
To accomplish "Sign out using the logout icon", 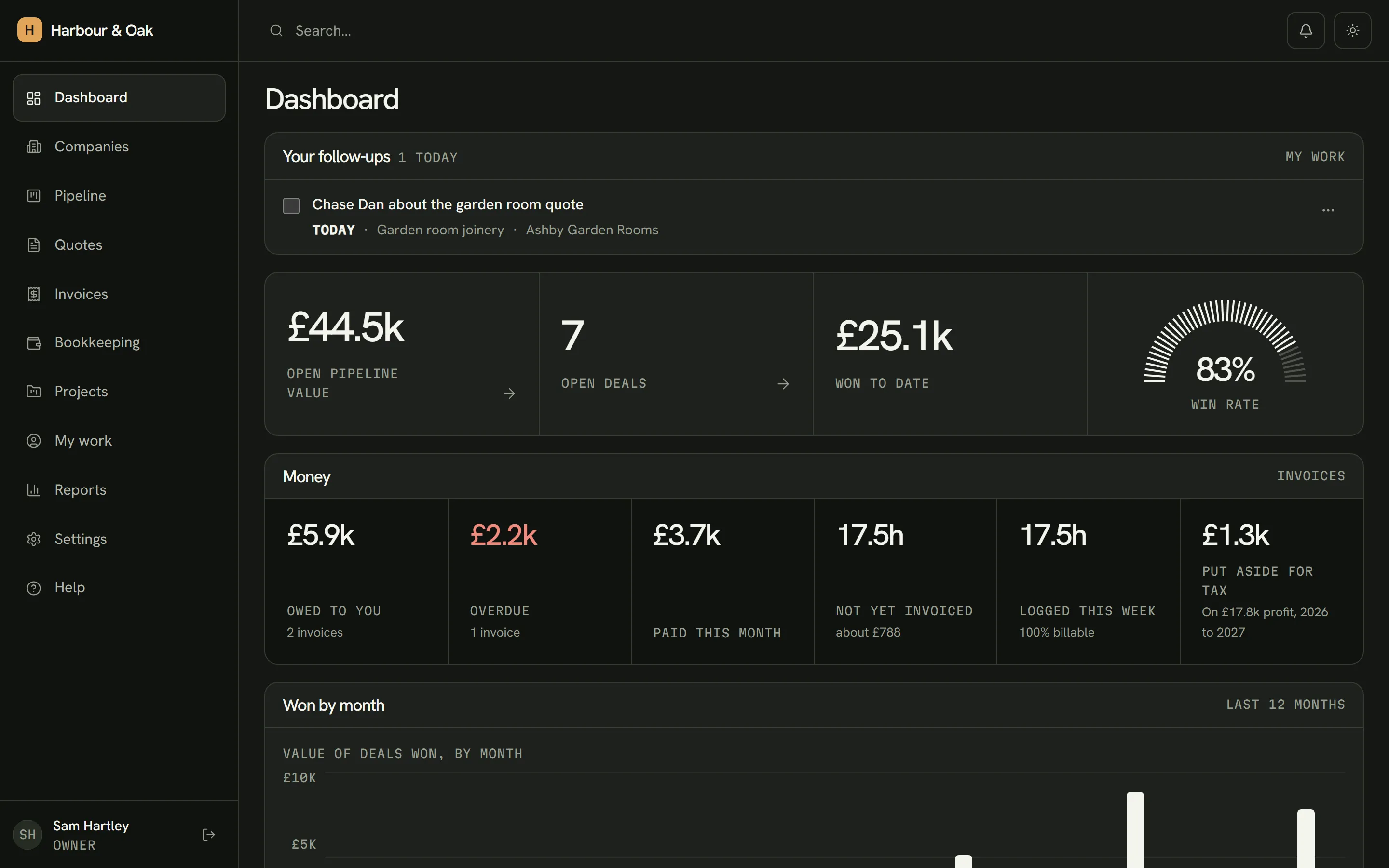I will coord(209,835).
